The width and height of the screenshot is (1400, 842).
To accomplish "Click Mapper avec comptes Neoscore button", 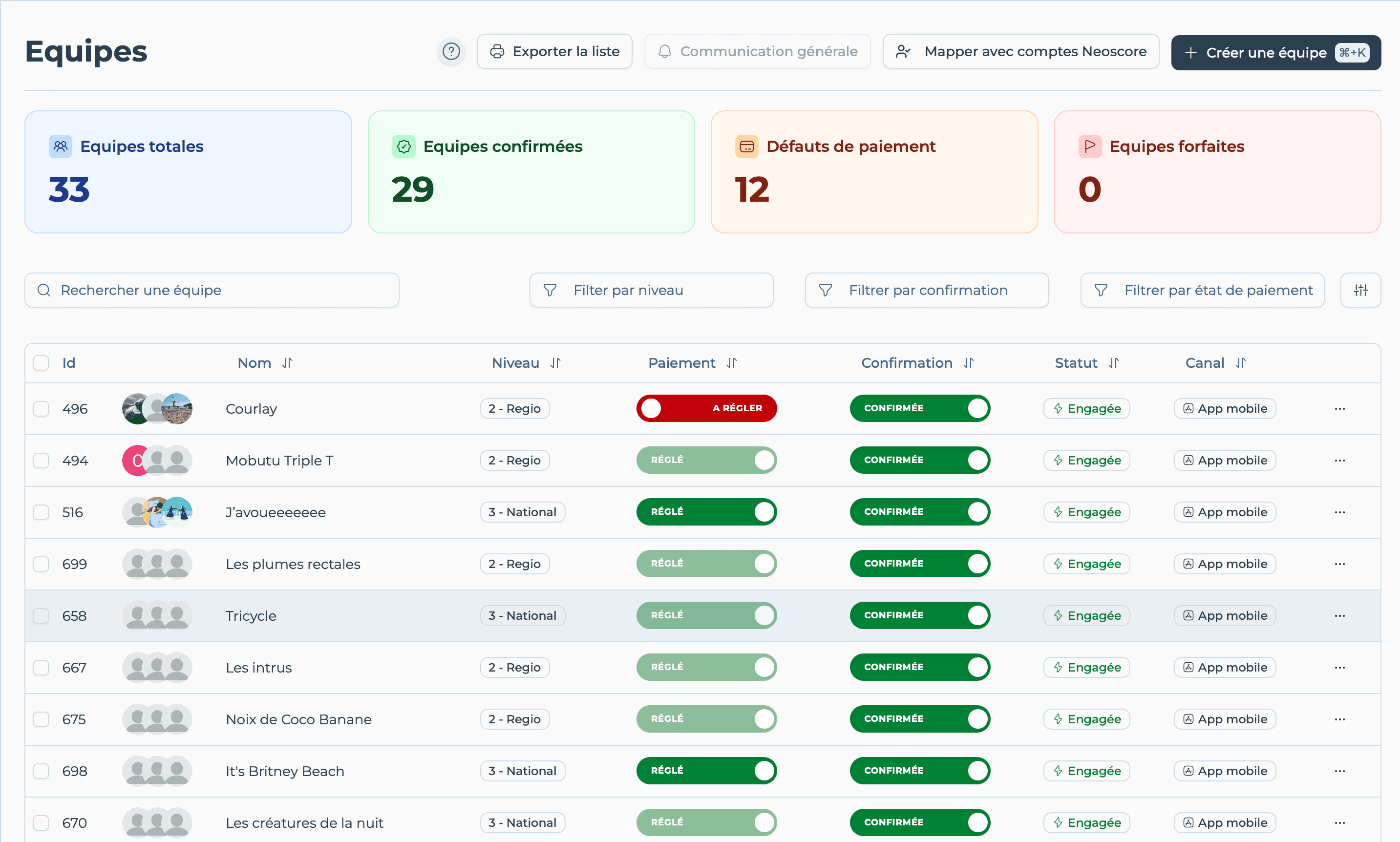I will click(1020, 52).
